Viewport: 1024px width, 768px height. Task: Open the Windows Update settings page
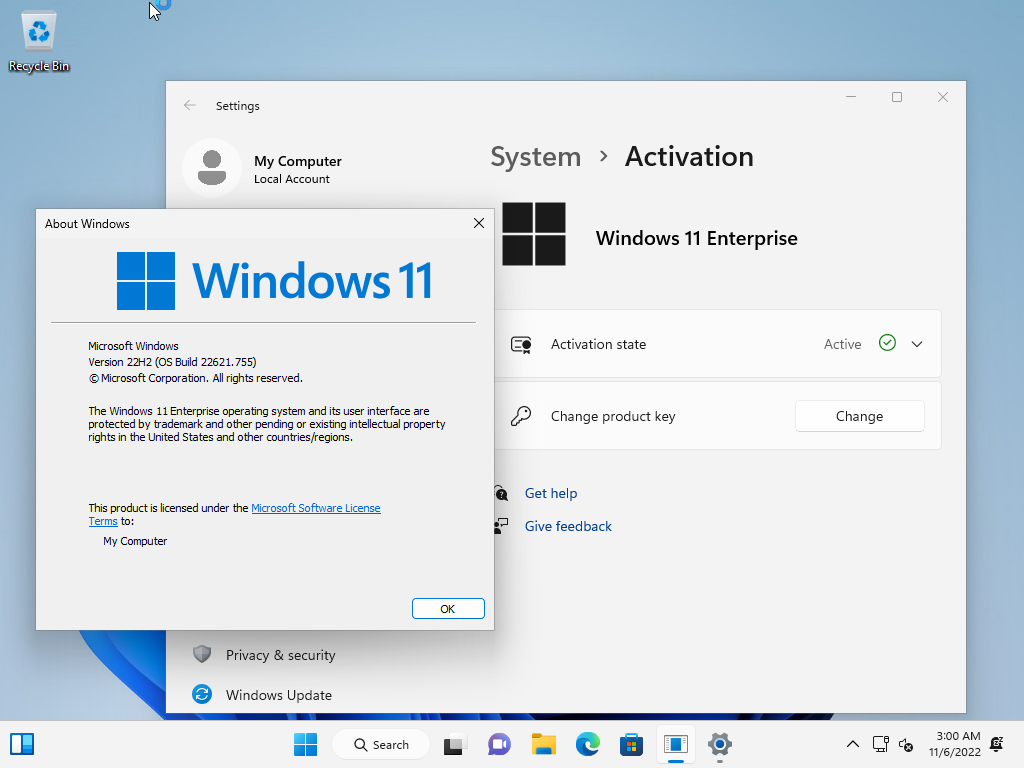279,695
